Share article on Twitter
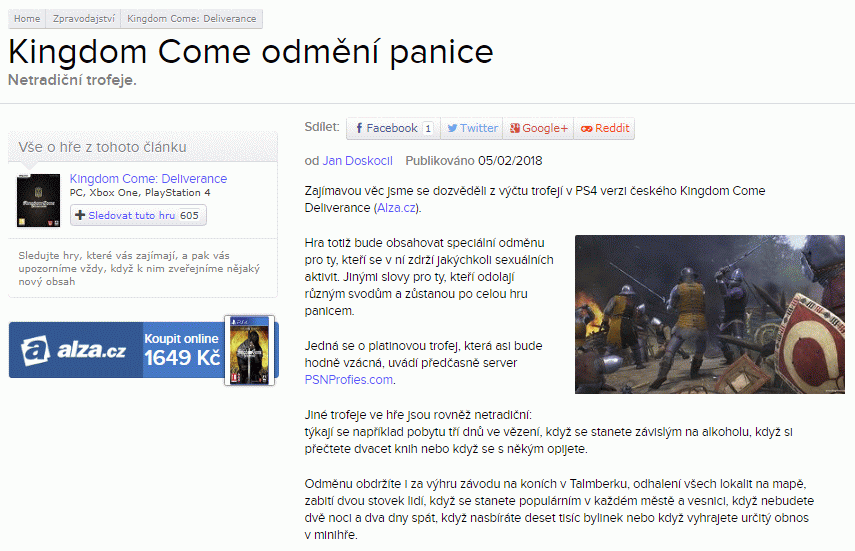Viewport: 855px width, 551px height. (x=472, y=128)
